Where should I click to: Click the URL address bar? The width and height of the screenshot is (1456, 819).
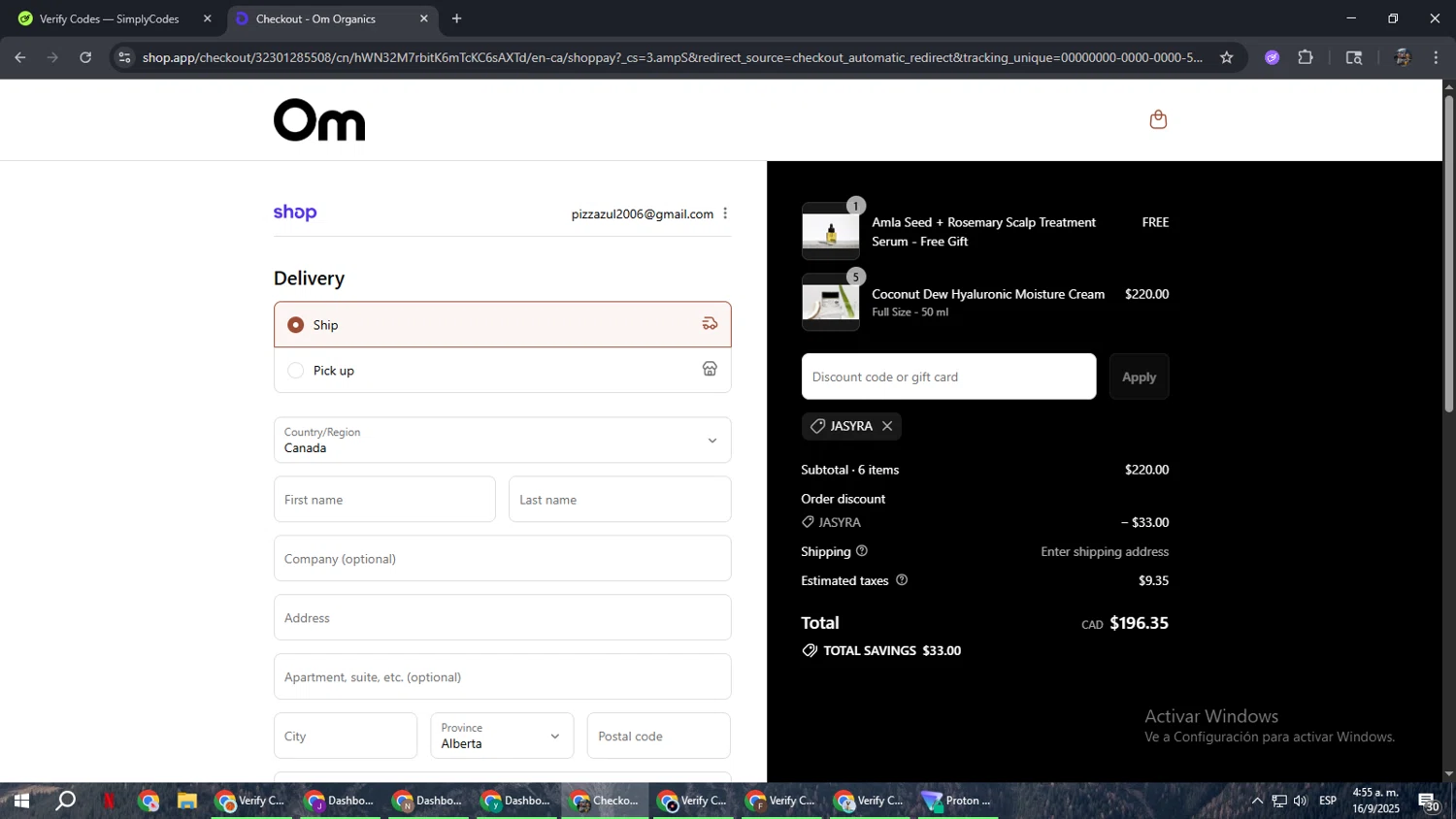[x=672, y=57]
